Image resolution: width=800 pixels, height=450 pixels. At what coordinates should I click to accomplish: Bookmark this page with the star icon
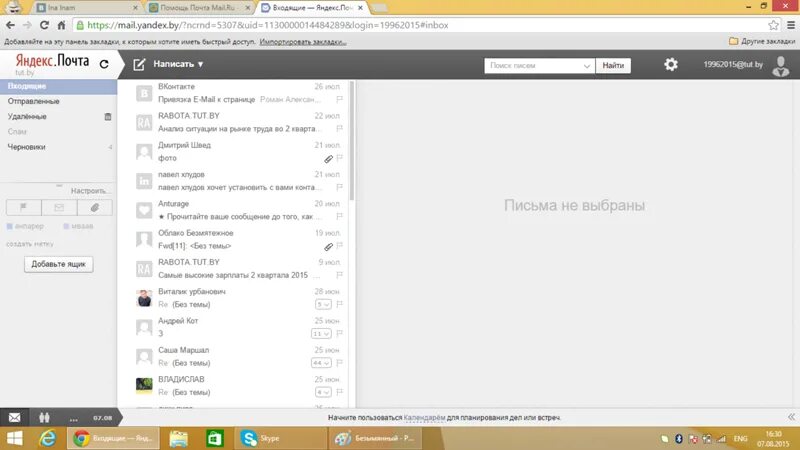(773, 25)
